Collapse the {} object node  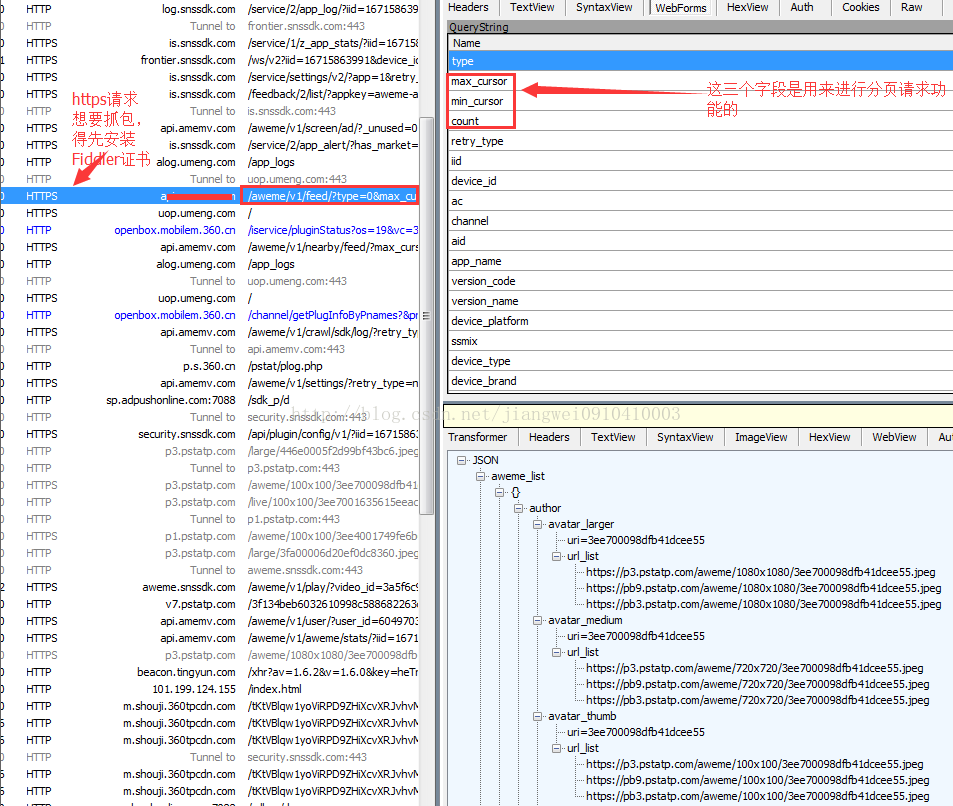click(x=499, y=492)
